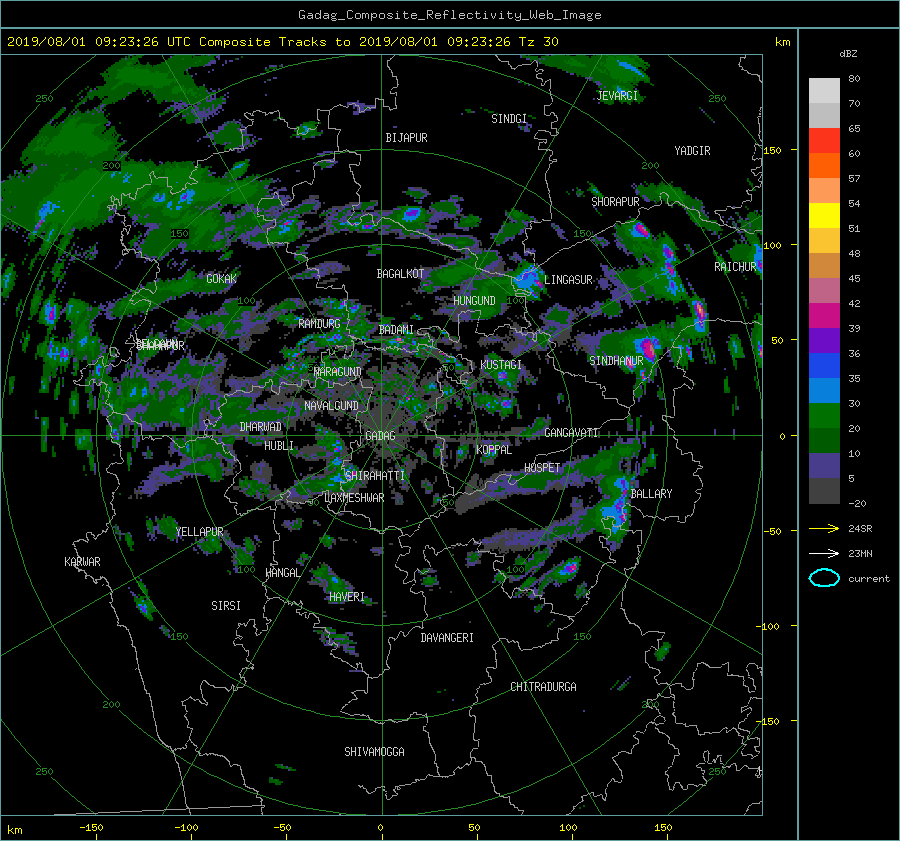The width and height of the screenshot is (900, 841).
Task: Click the KUSTAGI city label
Action: pos(501,365)
